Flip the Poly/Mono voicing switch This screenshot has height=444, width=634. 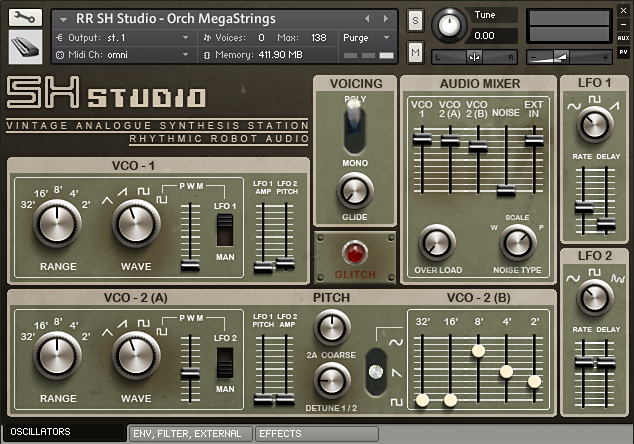tap(355, 127)
